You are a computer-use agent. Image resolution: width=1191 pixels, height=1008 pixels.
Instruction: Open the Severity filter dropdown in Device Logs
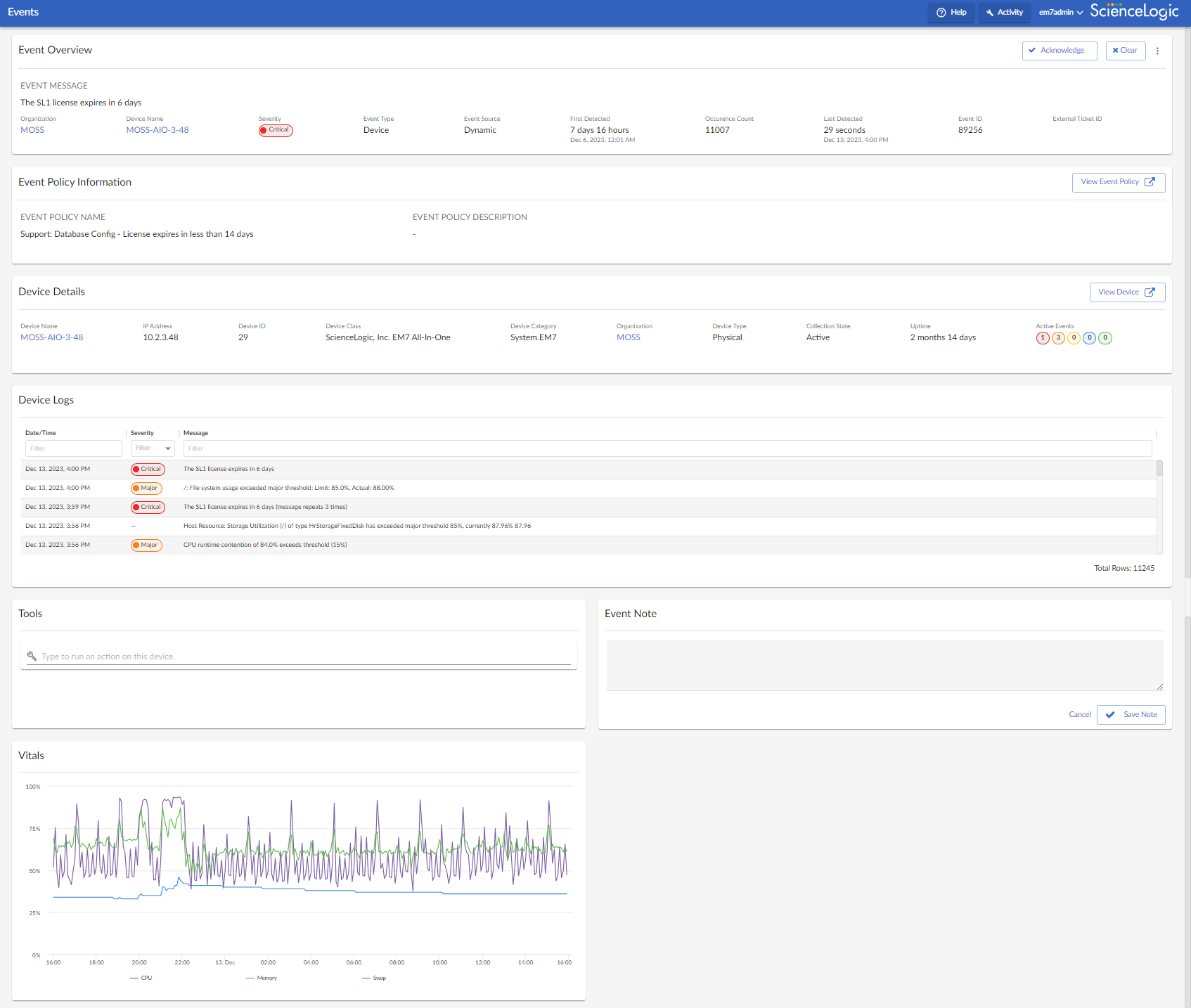click(x=153, y=448)
